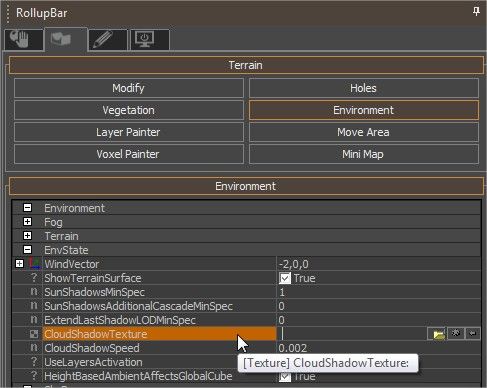Click the WindVector property label

click(72, 264)
